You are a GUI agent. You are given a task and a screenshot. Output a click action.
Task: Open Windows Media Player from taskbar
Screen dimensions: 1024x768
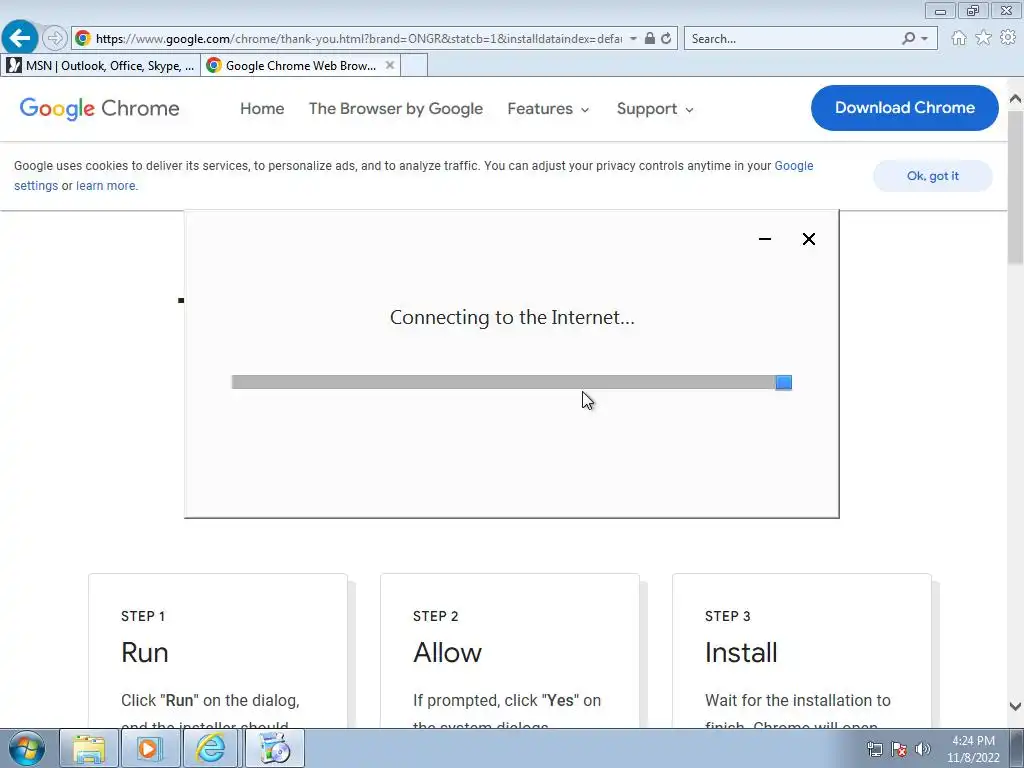tap(149, 748)
